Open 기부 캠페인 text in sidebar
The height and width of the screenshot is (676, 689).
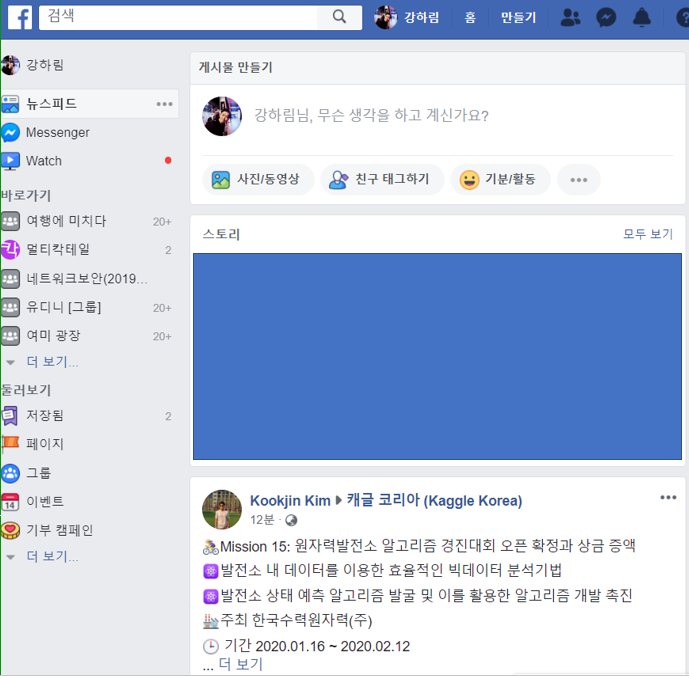59,530
